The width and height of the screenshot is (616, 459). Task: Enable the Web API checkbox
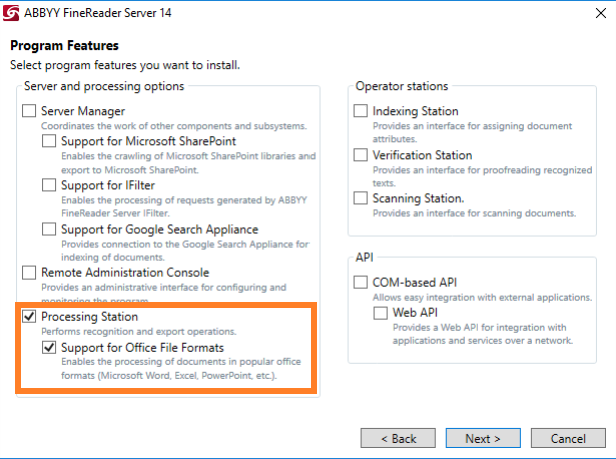click(380, 313)
